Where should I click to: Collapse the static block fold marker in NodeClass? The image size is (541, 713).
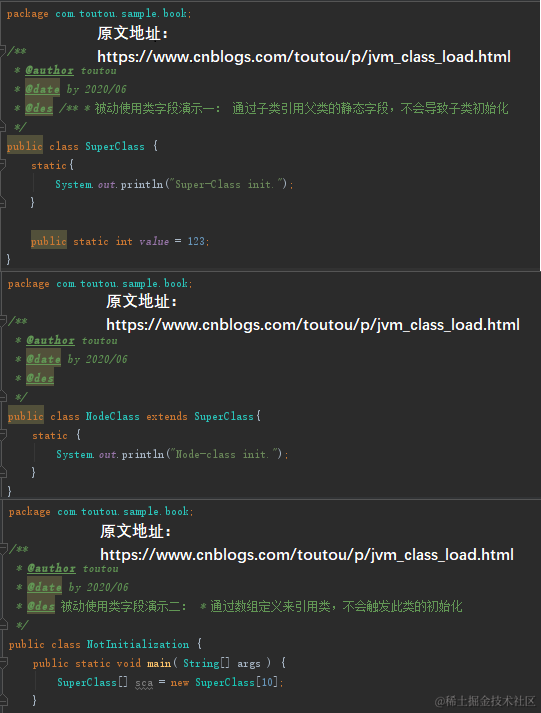point(3,435)
